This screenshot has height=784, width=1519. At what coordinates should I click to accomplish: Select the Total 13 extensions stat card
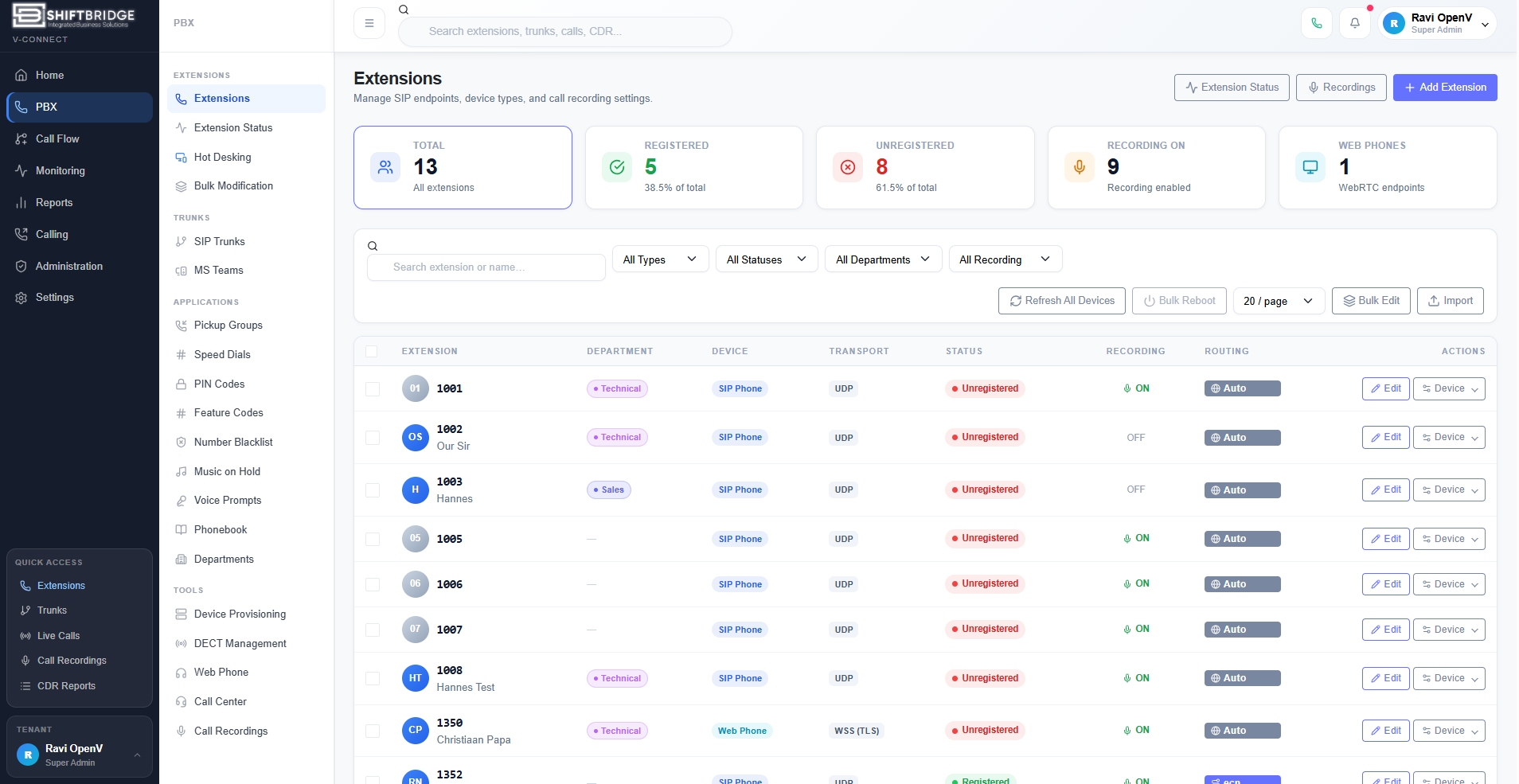(463, 167)
